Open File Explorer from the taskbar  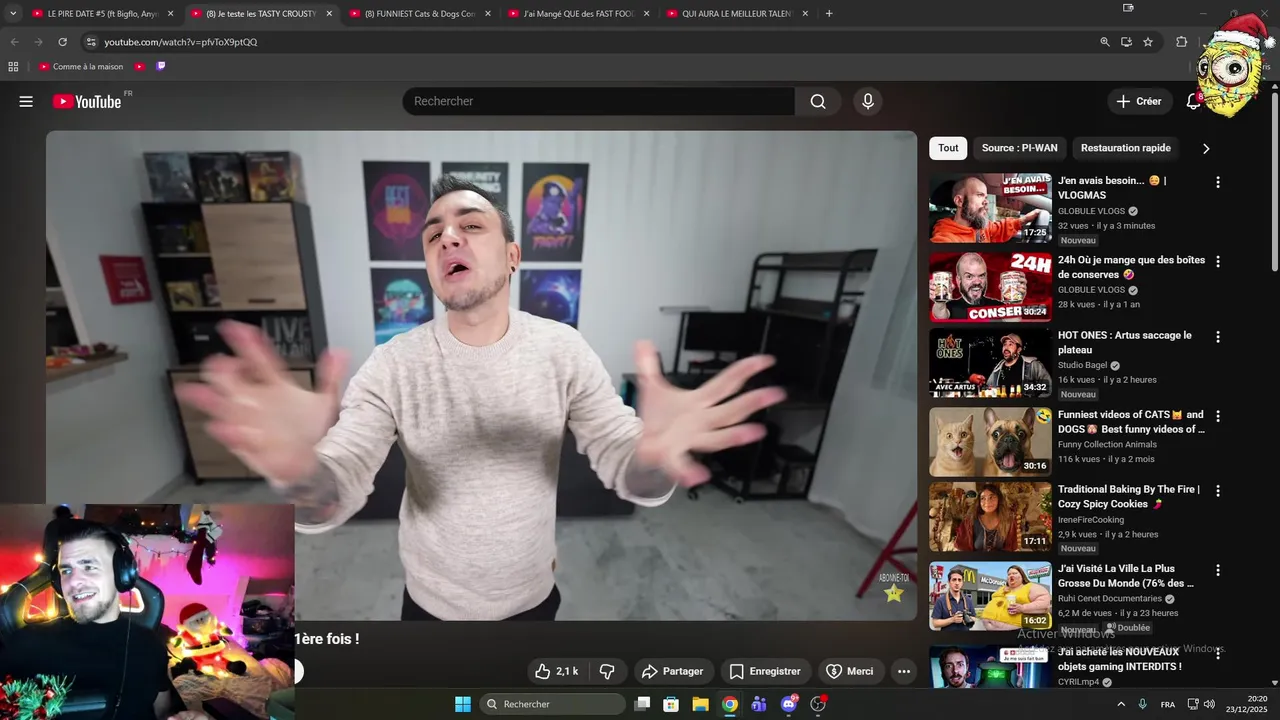[700, 704]
